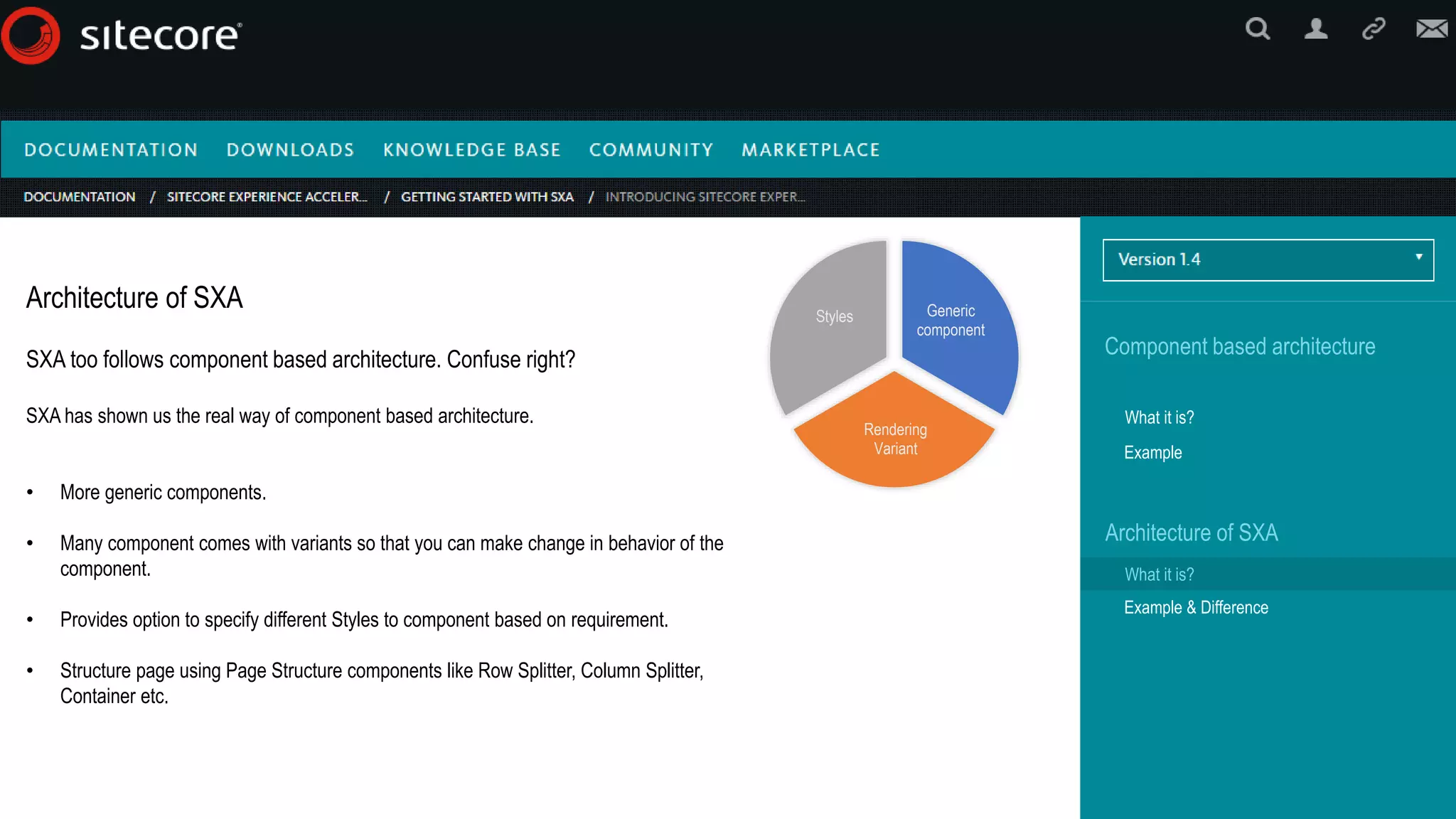Viewport: 1456px width, 819px height.
Task: Click the version dropdown arrow
Action: pos(1418,257)
